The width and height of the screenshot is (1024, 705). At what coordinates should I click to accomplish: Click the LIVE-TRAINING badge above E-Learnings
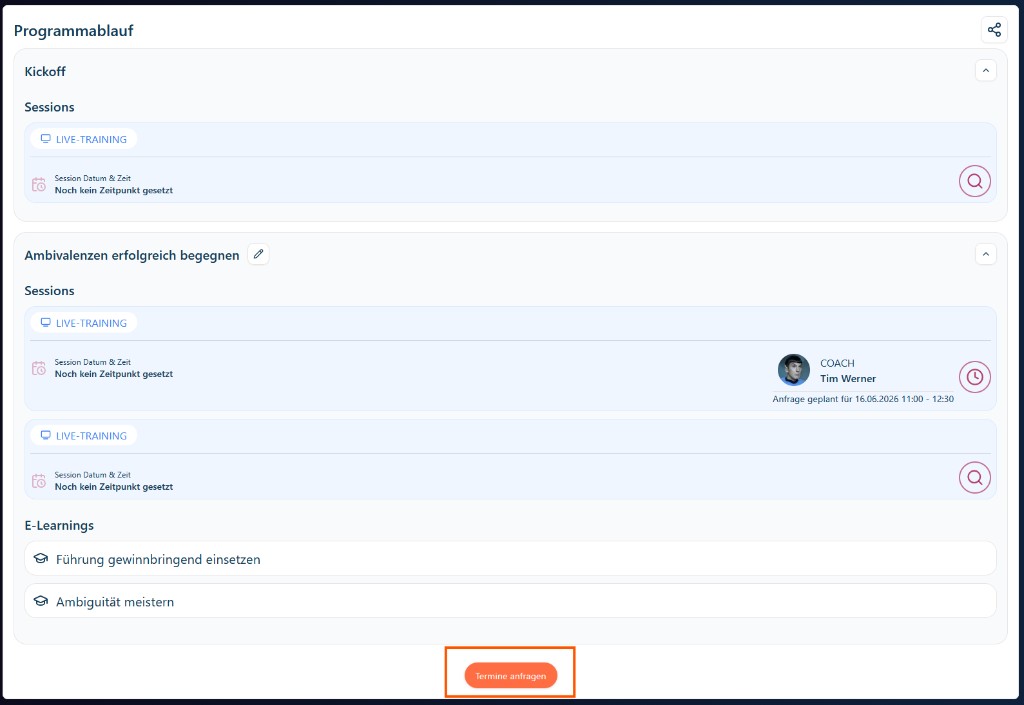click(x=84, y=435)
